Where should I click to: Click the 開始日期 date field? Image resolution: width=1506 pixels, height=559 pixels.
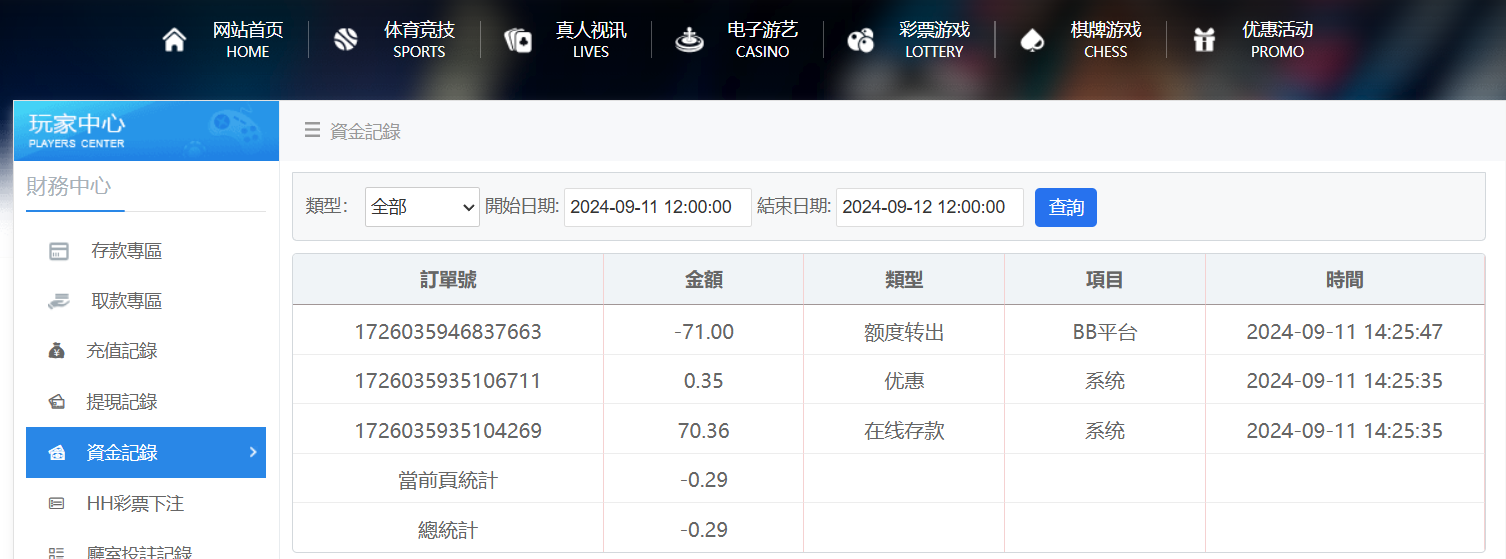click(x=657, y=207)
